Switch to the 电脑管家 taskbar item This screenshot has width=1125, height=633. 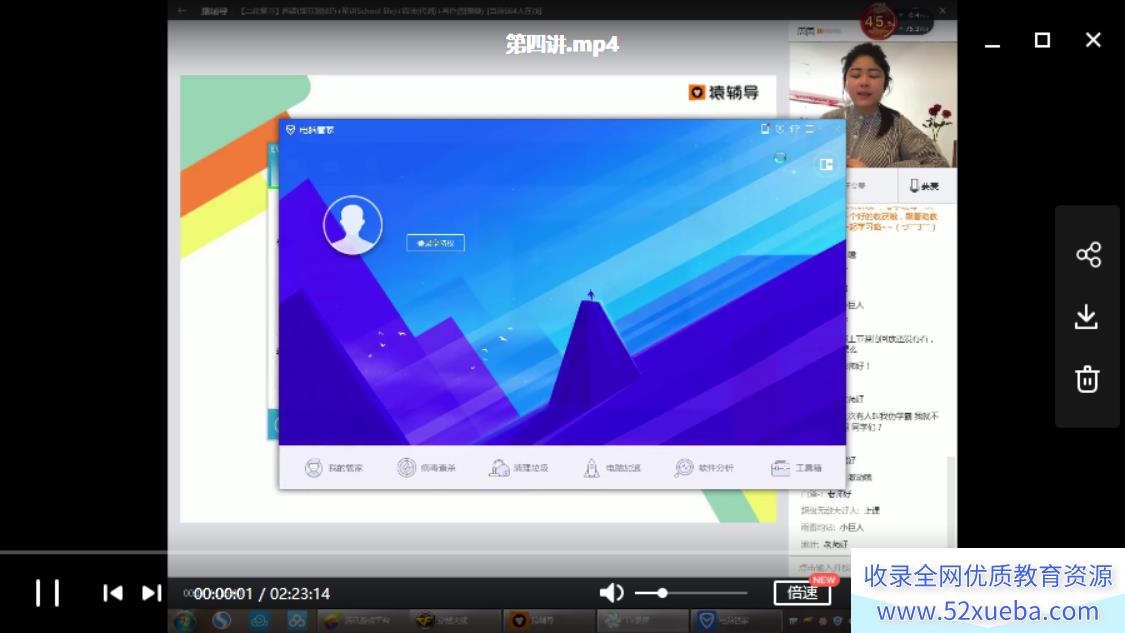click(735, 620)
